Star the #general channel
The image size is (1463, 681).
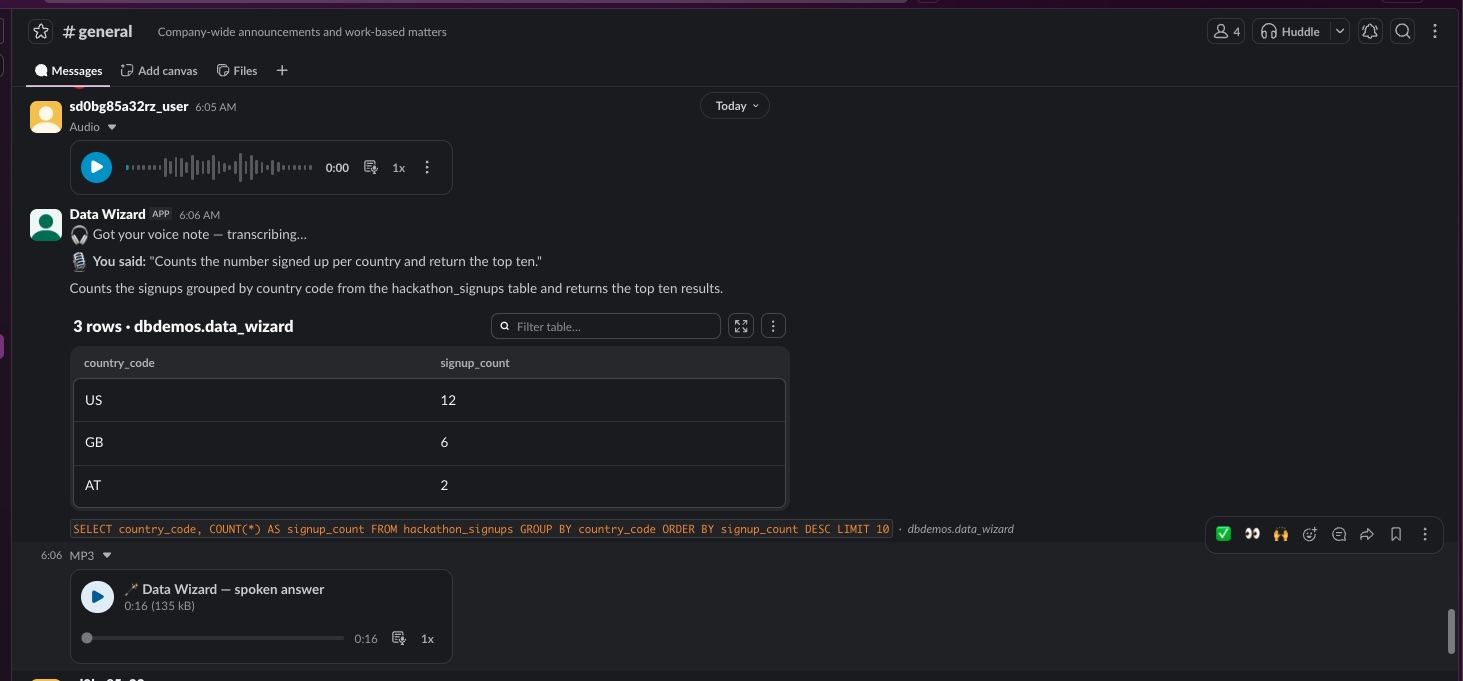[41, 32]
